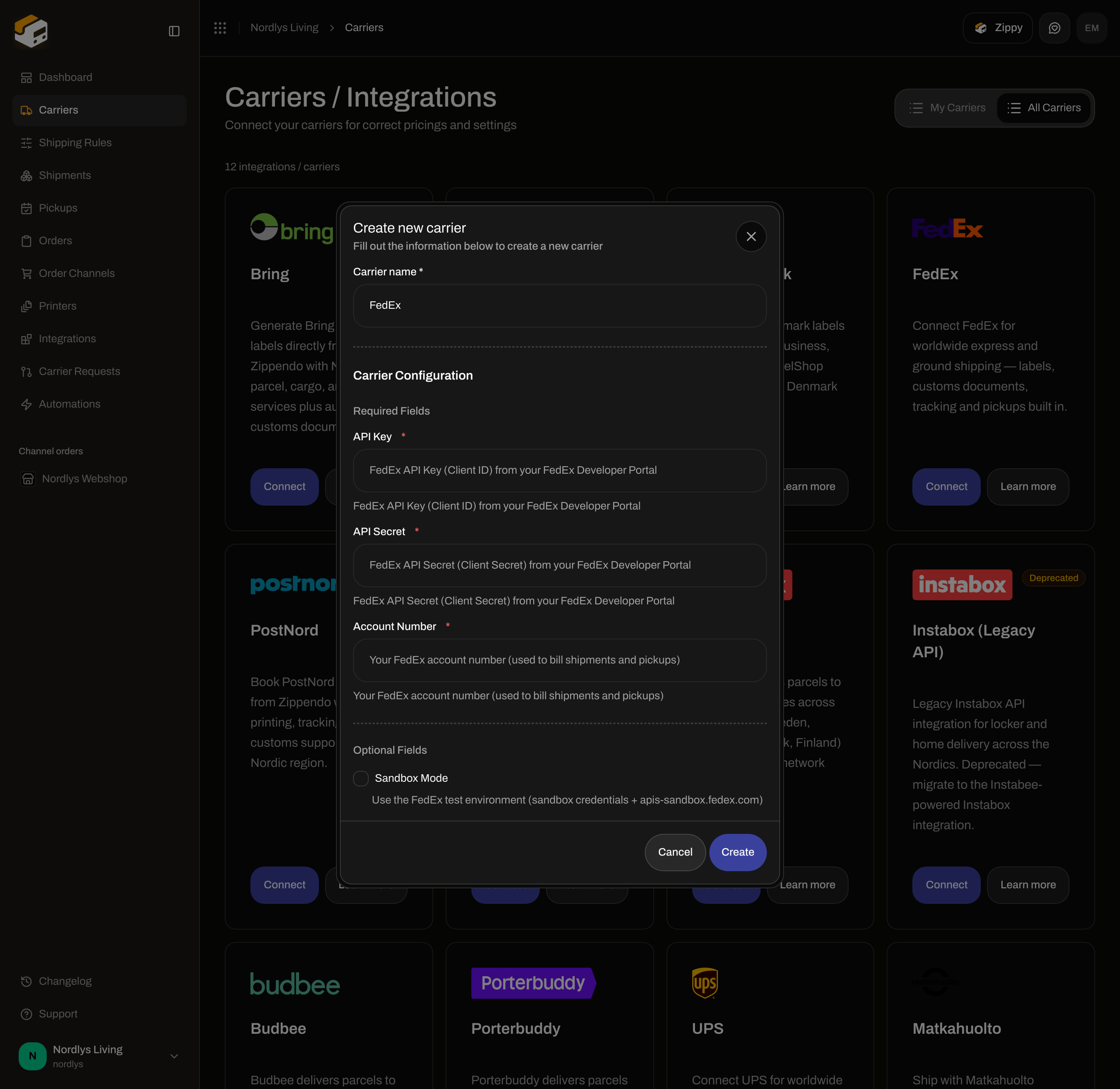Focus the API Secret input field
Viewport: 1120px width, 1089px height.
click(560, 565)
